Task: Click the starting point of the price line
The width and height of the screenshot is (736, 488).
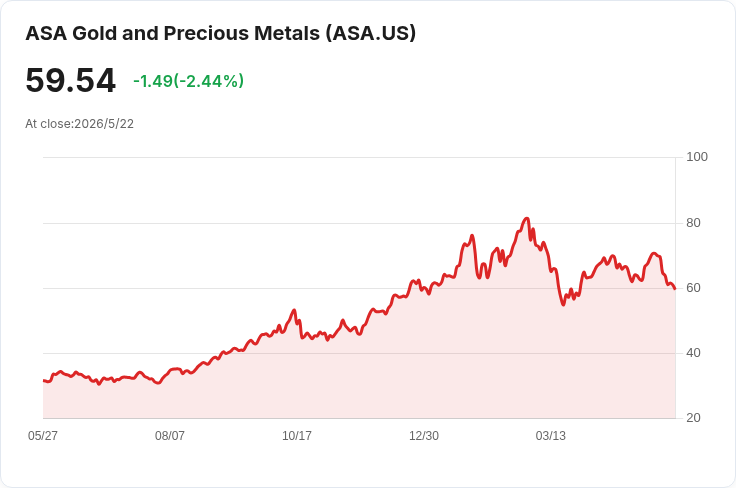Action: (x=44, y=381)
